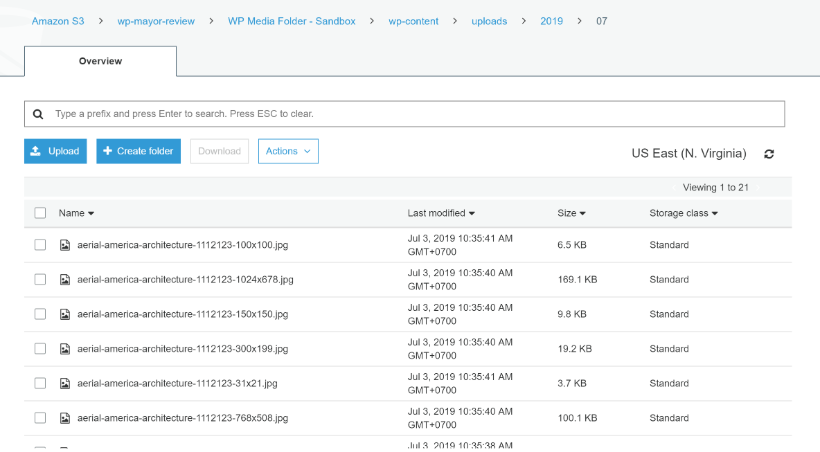This screenshot has height=452, width=820.
Task: Click image file icon for 300x199.jpg row
Action: [65, 348]
